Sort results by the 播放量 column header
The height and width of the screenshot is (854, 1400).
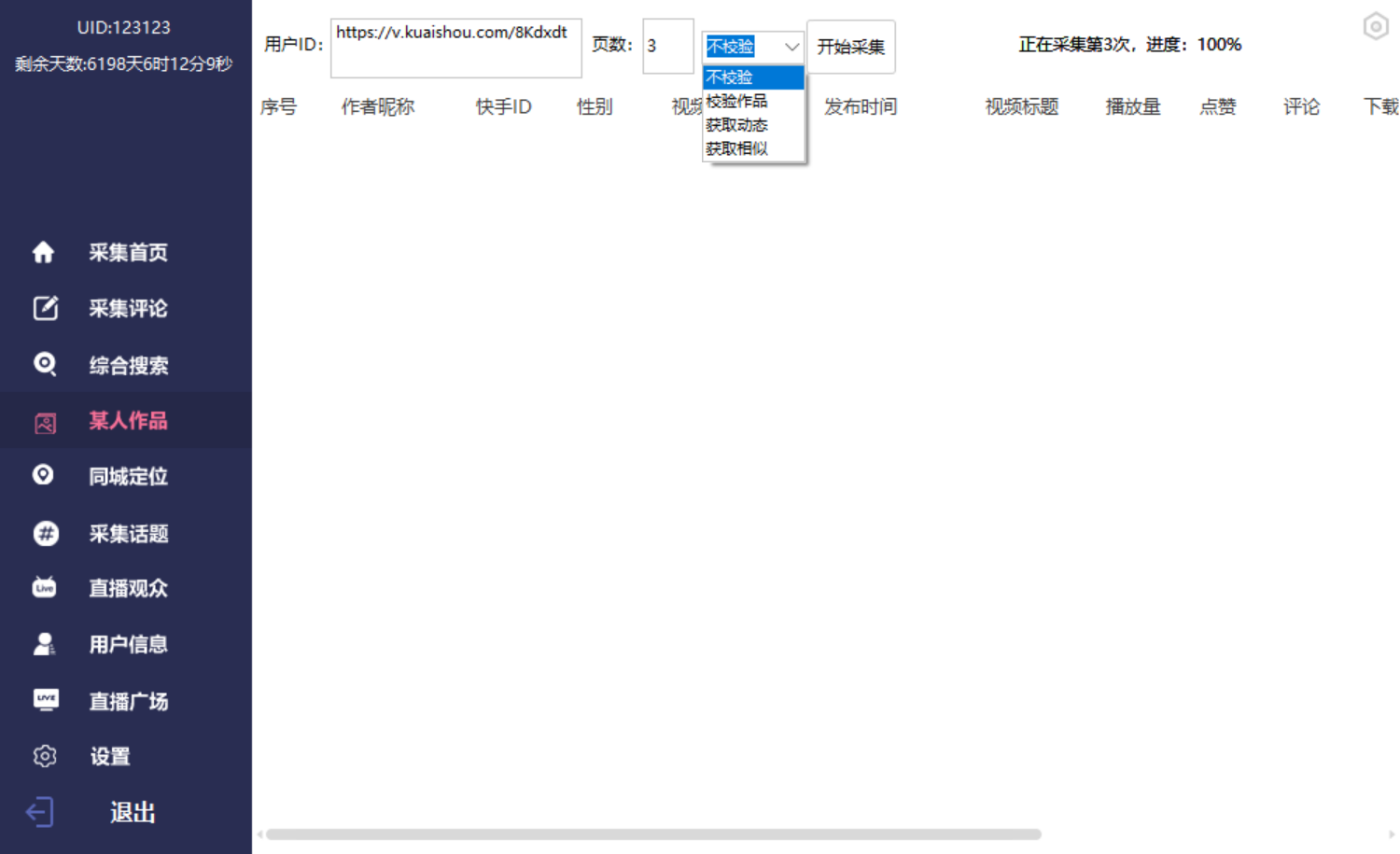pyautogui.click(x=1131, y=106)
